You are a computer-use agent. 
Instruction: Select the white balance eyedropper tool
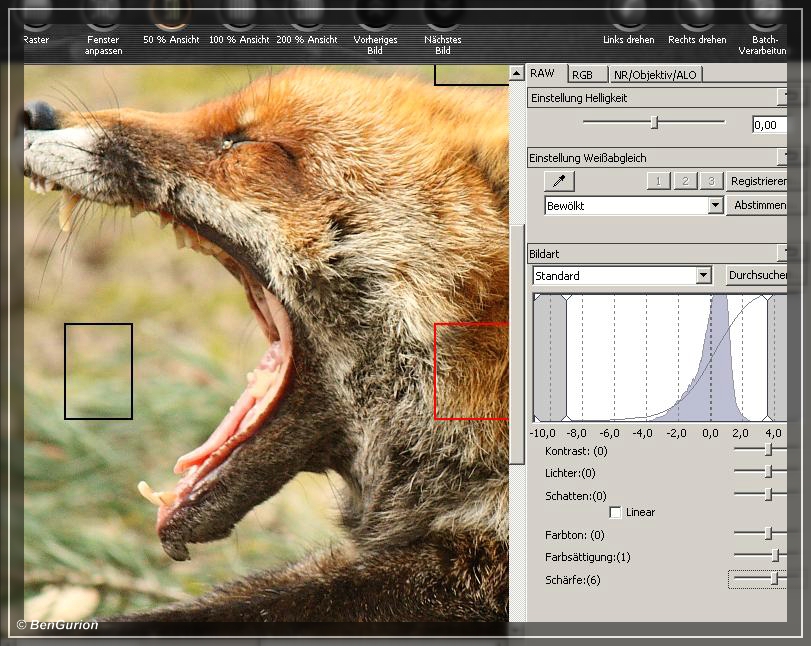coord(560,181)
